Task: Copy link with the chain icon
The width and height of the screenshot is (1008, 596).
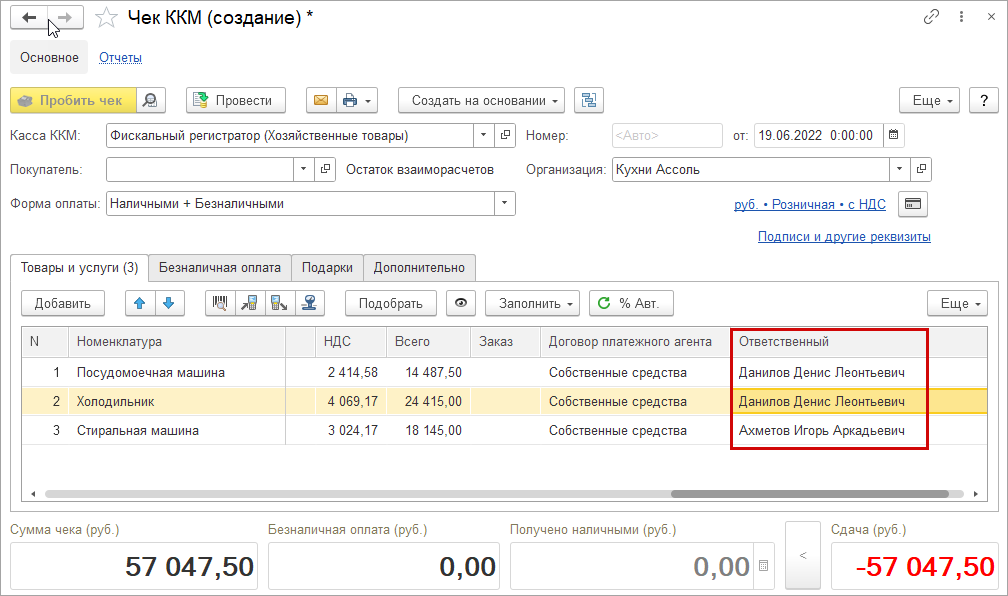Action: (x=931, y=17)
